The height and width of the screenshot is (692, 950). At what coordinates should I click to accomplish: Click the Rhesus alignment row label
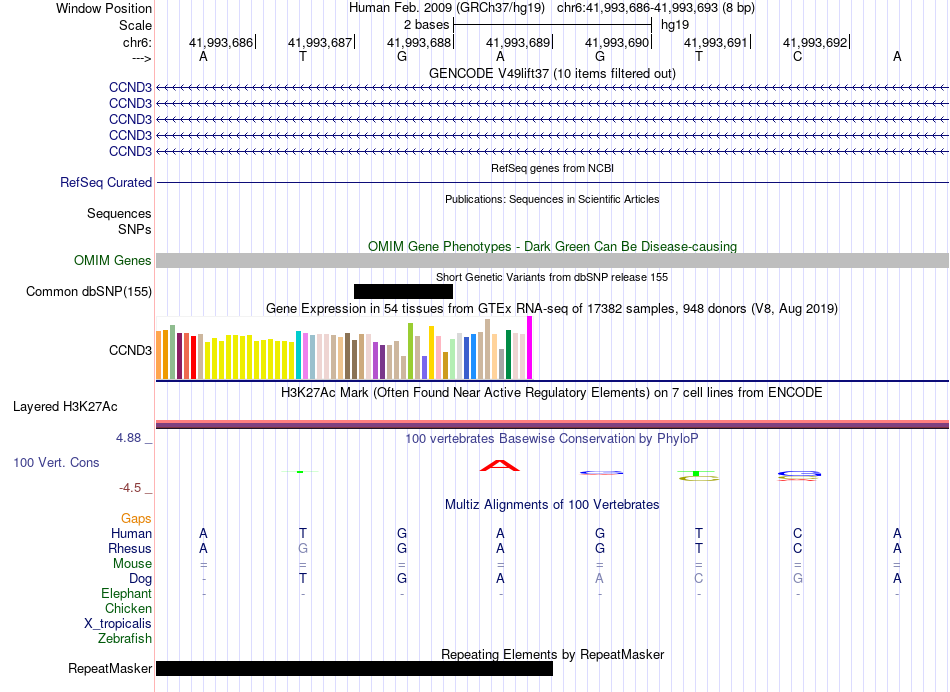coord(130,548)
